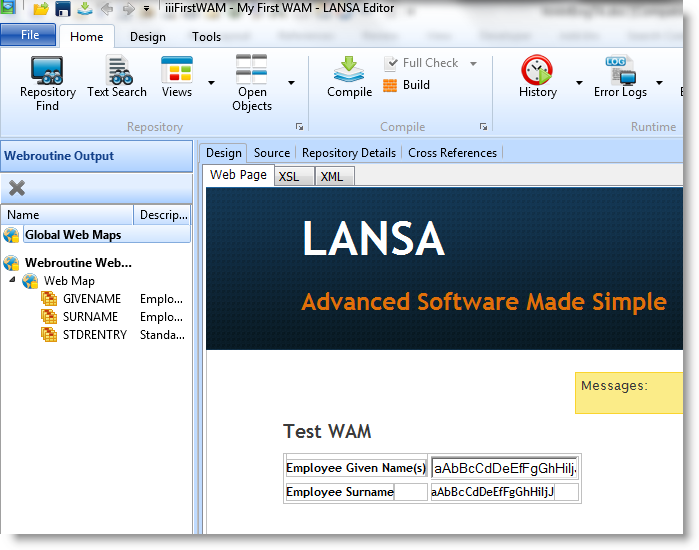Click the Messages yellow box
The width and height of the screenshot is (699, 550).
pos(629,393)
